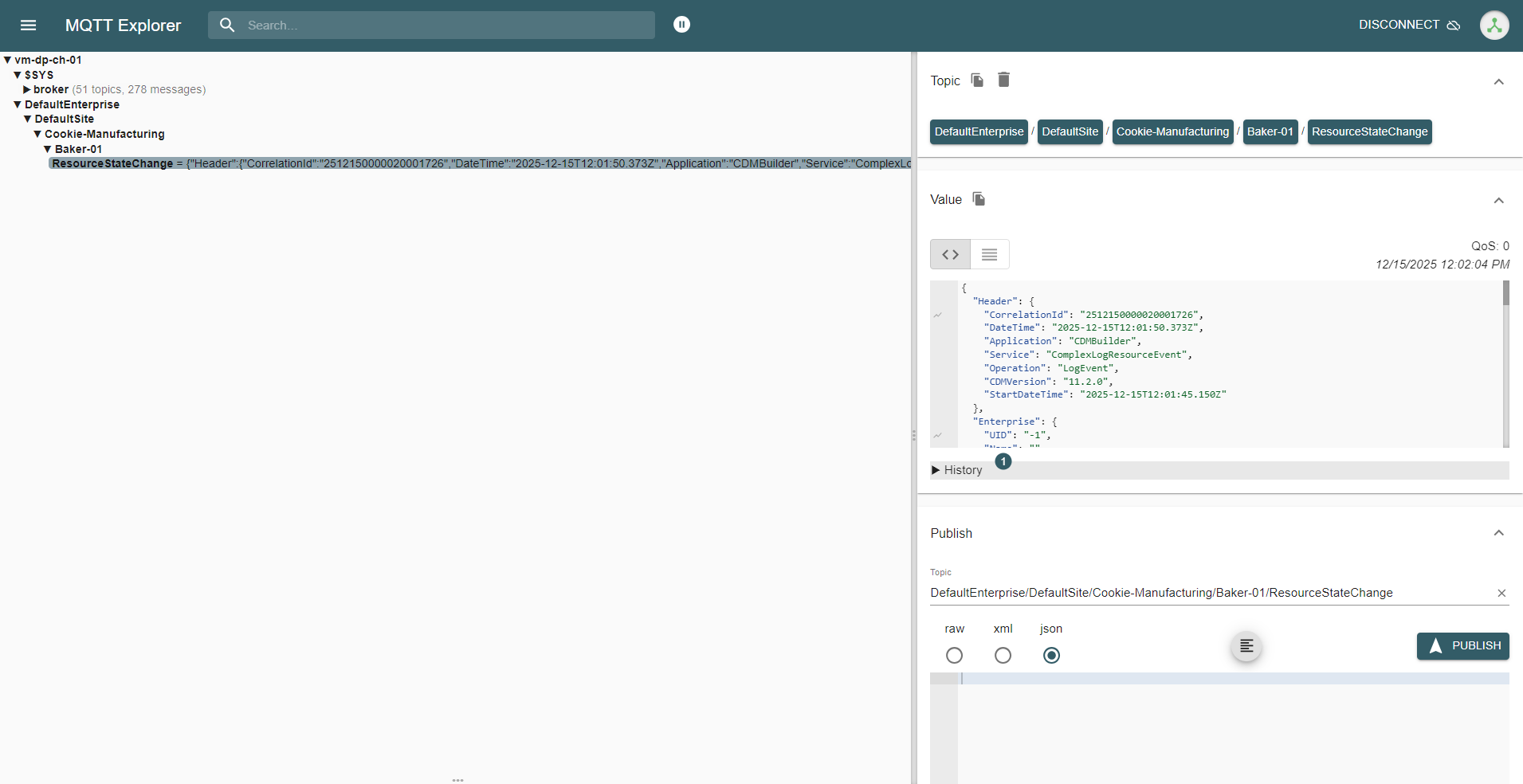Click the Baker-01 breadcrumb chip
The height and width of the screenshot is (784, 1523).
(x=1270, y=131)
